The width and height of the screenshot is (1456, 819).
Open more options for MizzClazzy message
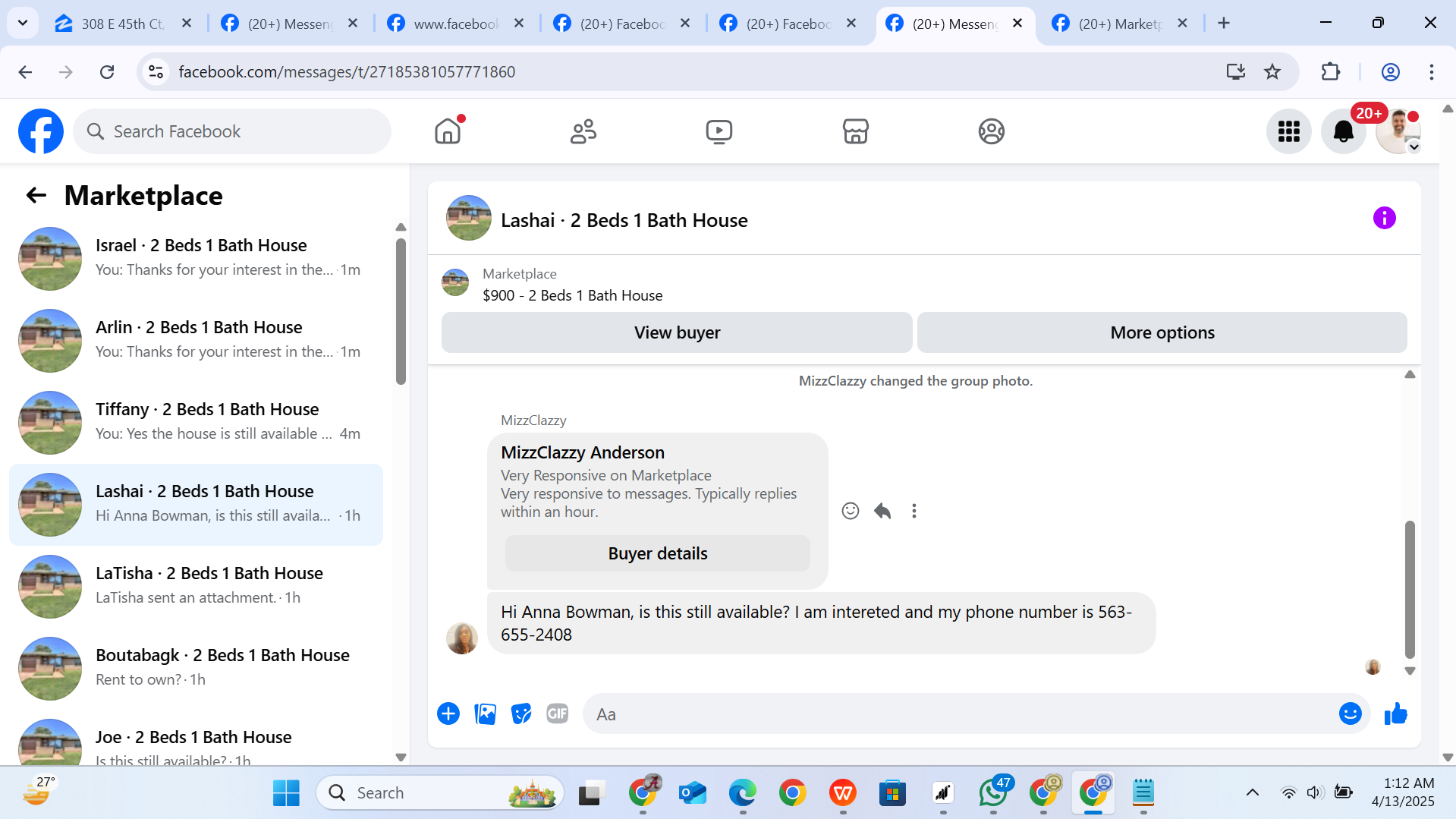pyautogui.click(x=914, y=511)
